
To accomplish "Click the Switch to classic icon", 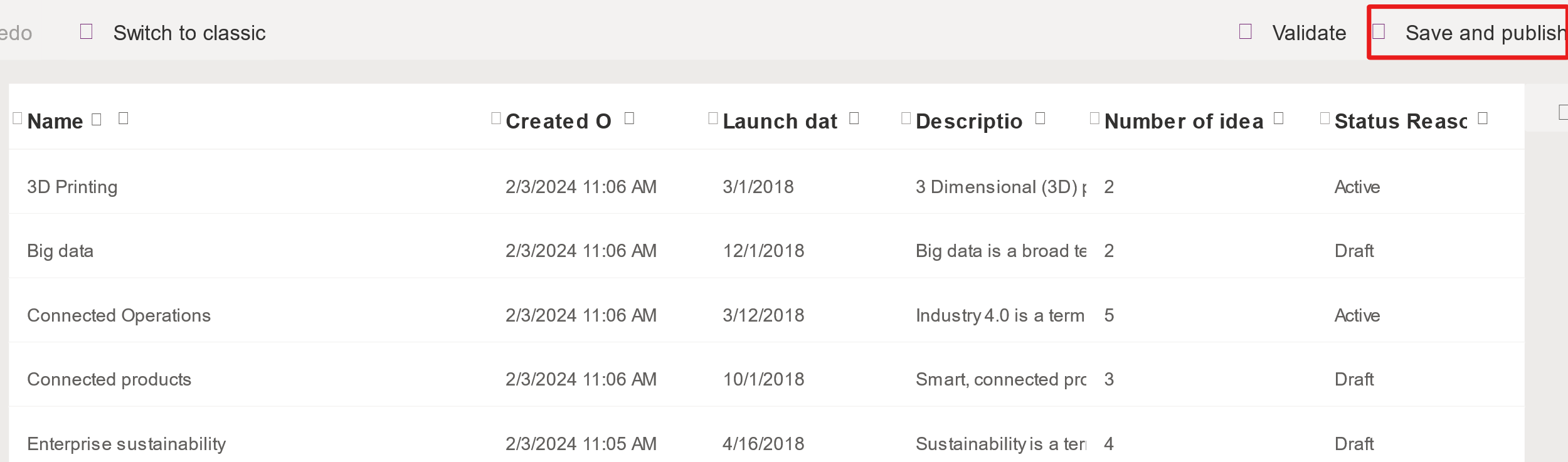I will (87, 31).
